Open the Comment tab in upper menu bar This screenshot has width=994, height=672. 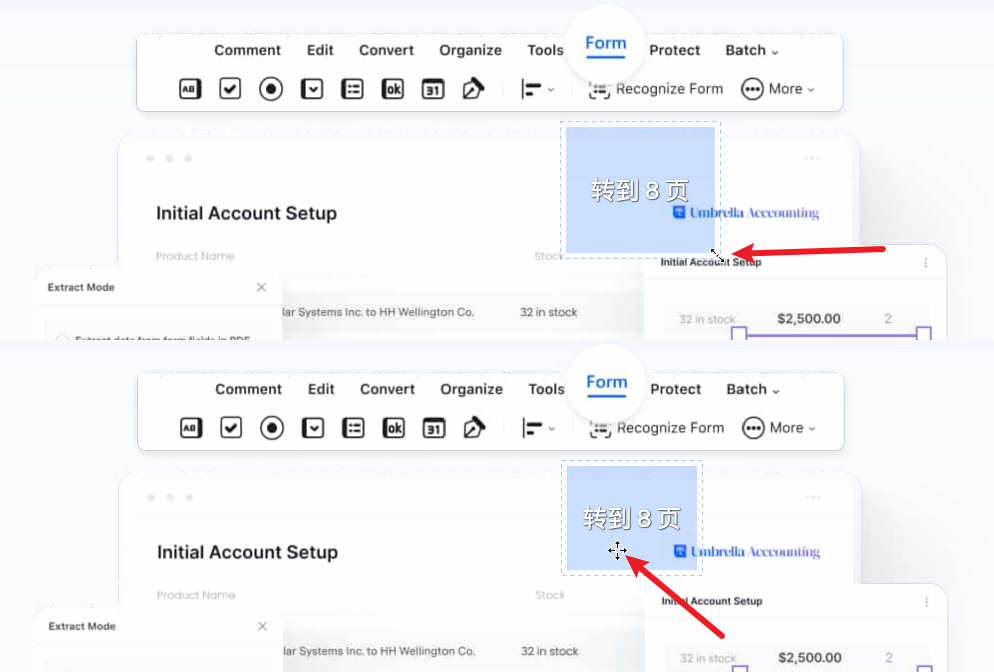point(247,50)
